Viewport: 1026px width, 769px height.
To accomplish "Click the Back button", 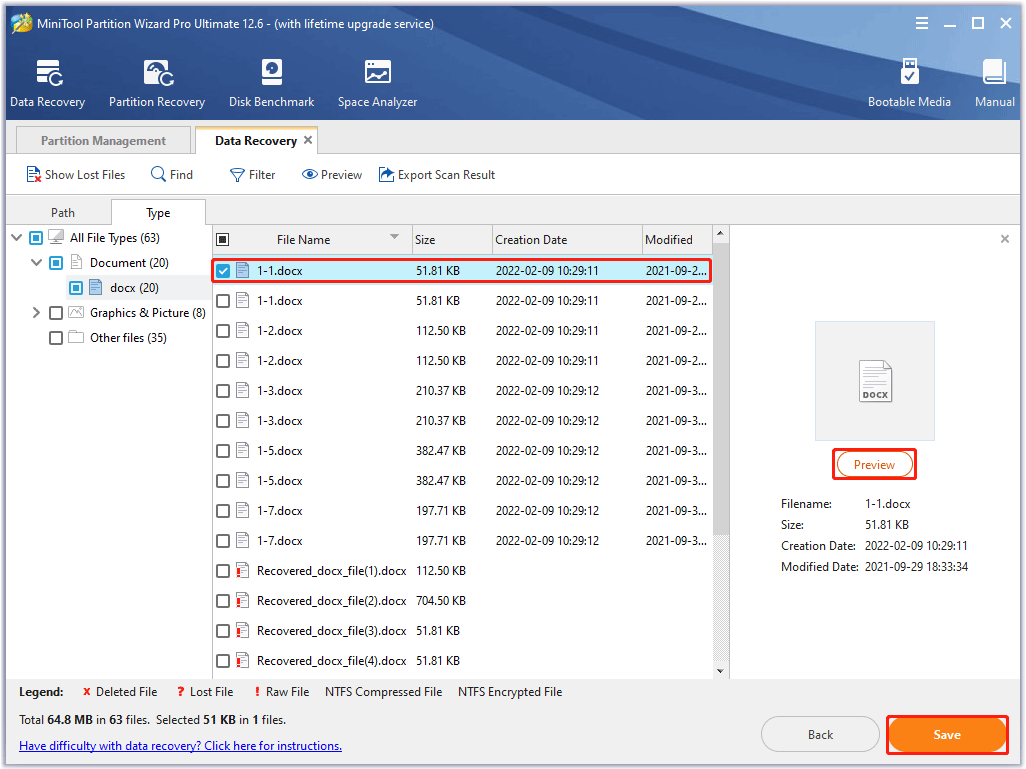I will tap(820, 734).
